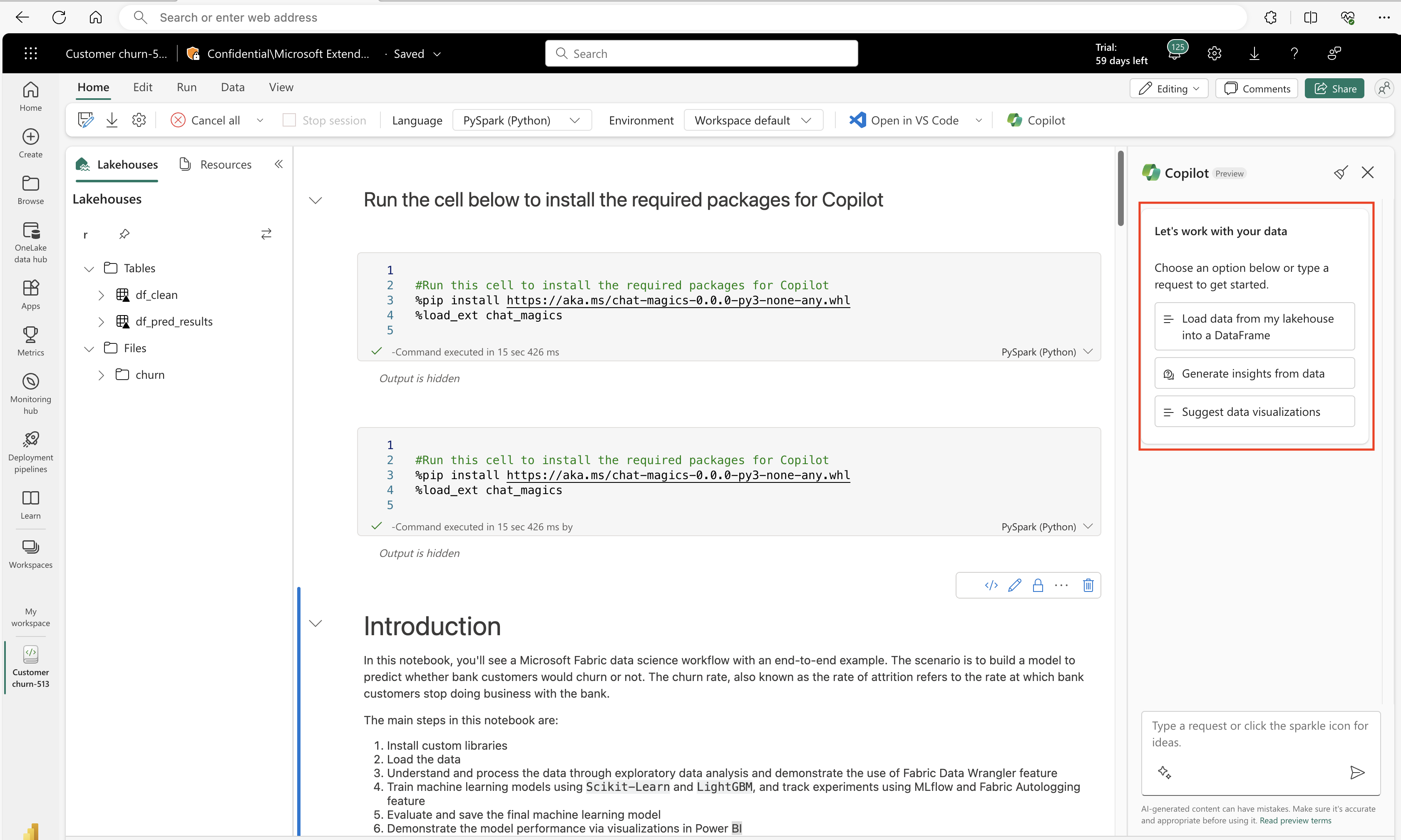1401x840 pixels.
Task: Open notebook settings gear in toolbar
Action: pyautogui.click(x=139, y=120)
